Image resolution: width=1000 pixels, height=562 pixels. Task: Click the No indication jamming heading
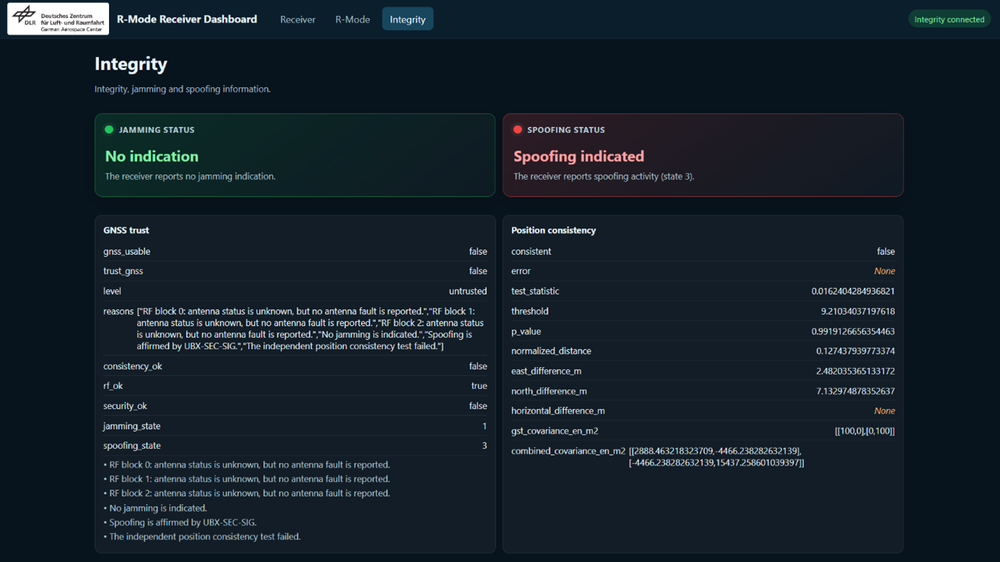pyautogui.click(x=152, y=156)
